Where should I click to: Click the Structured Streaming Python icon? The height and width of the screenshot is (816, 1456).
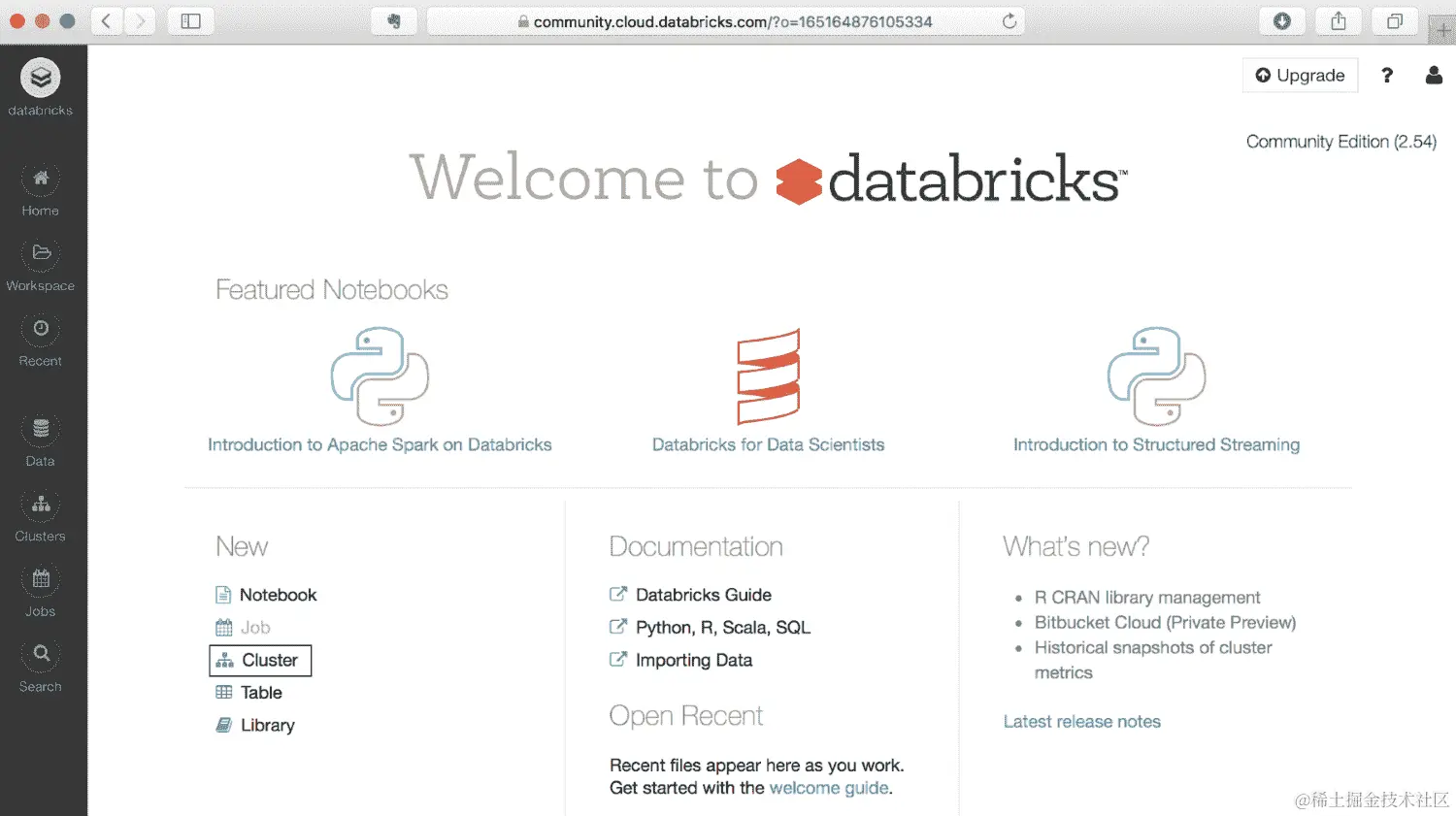click(1156, 375)
